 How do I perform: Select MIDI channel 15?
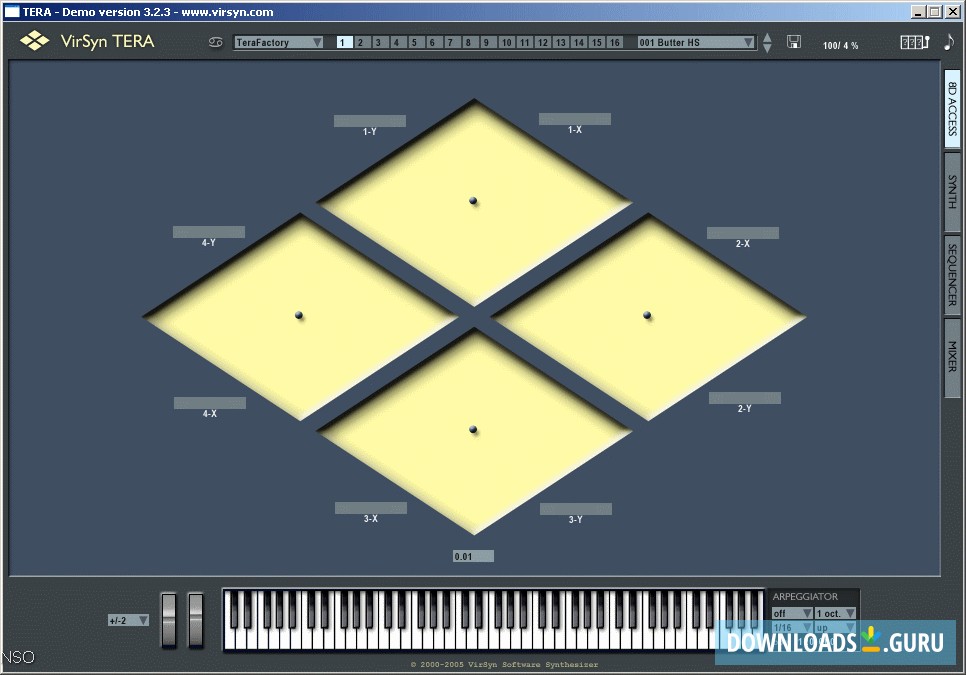click(596, 42)
